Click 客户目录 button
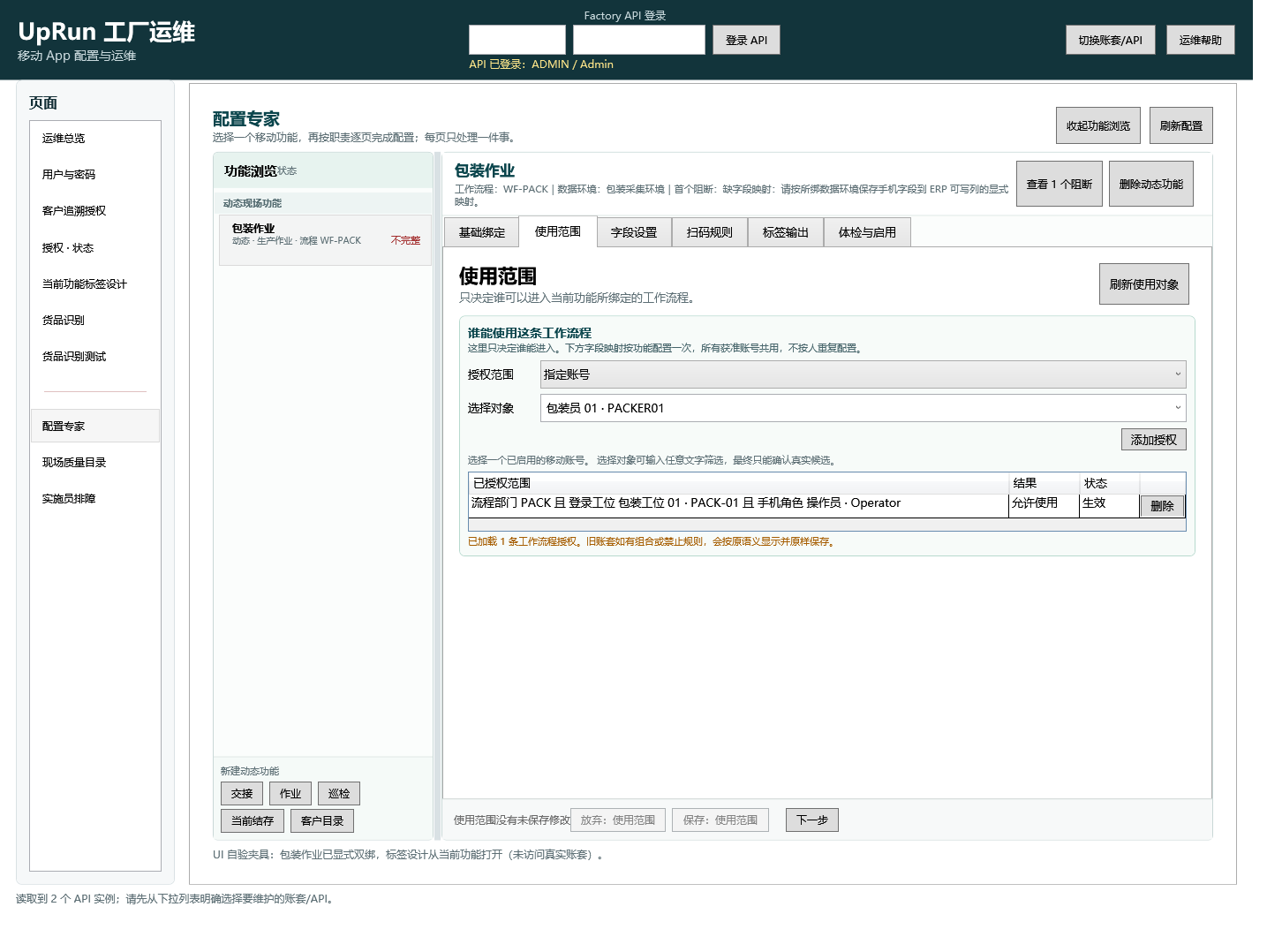Viewport: 1267px width, 952px height. pyautogui.click(x=322, y=821)
